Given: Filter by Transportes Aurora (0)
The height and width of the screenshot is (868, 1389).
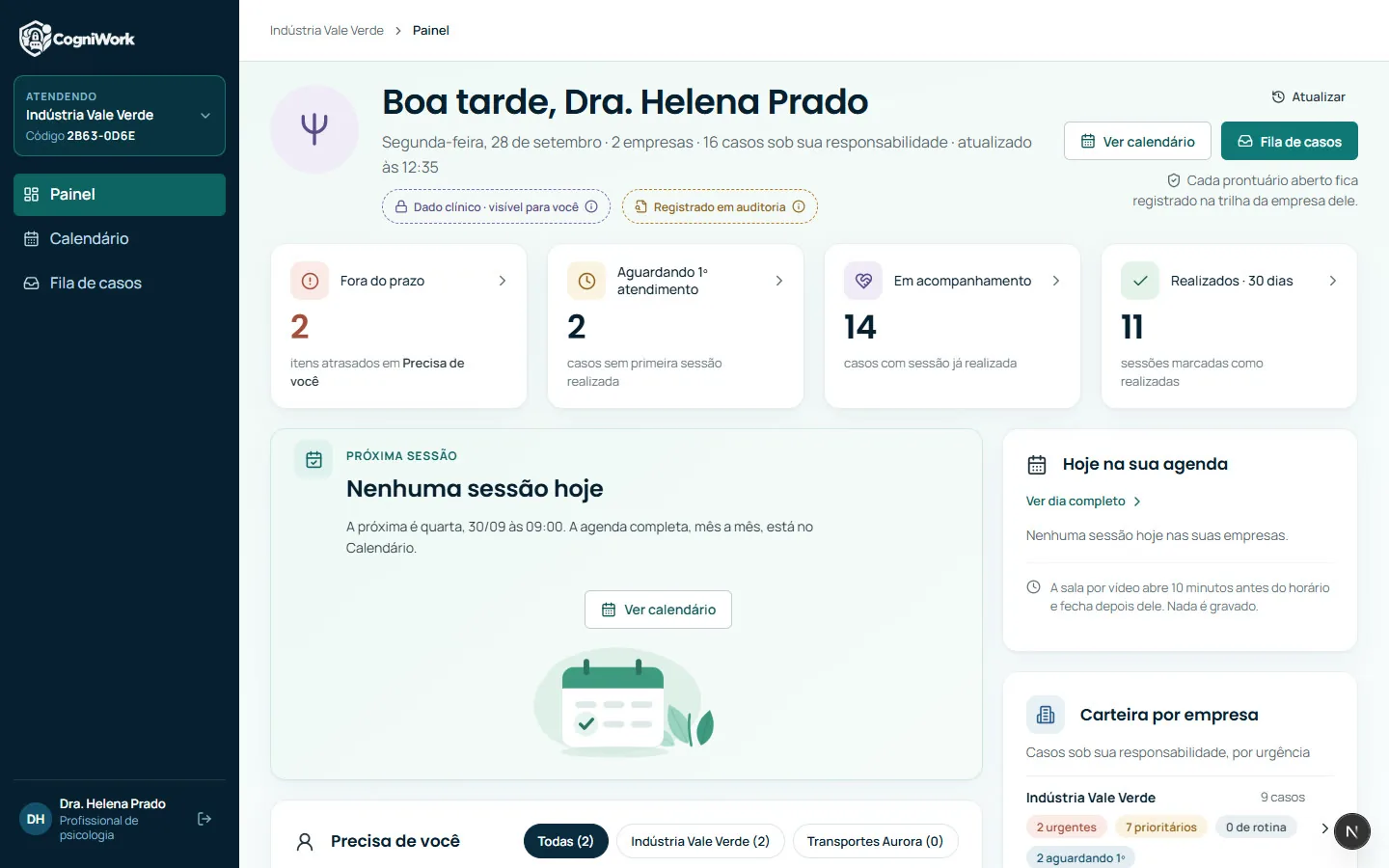Looking at the screenshot, I should [x=875, y=841].
